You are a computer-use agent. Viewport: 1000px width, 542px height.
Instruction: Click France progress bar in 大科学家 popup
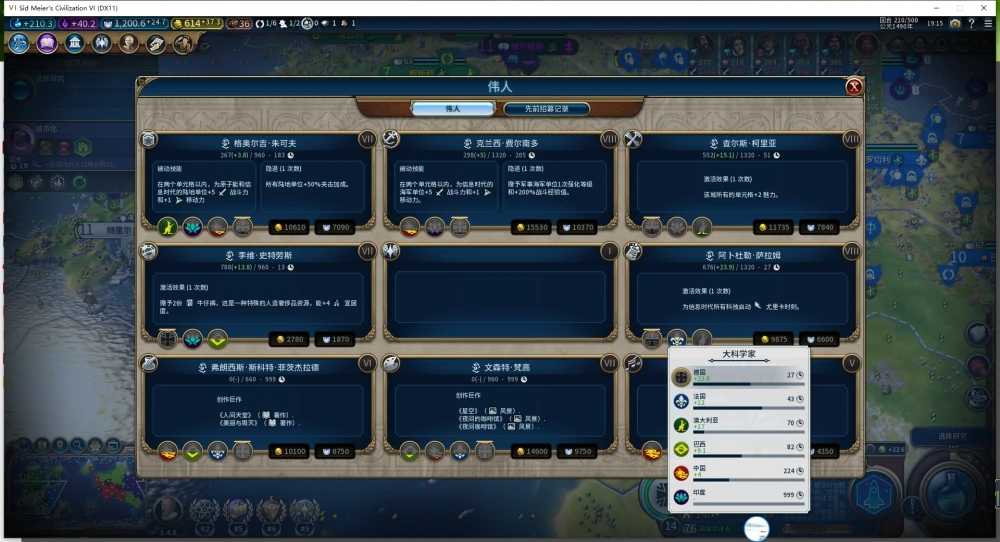click(x=748, y=408)
